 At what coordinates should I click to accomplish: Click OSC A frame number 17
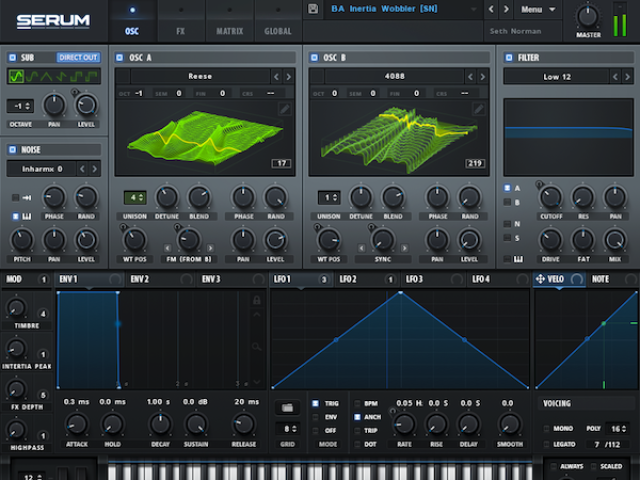point(282,163)
